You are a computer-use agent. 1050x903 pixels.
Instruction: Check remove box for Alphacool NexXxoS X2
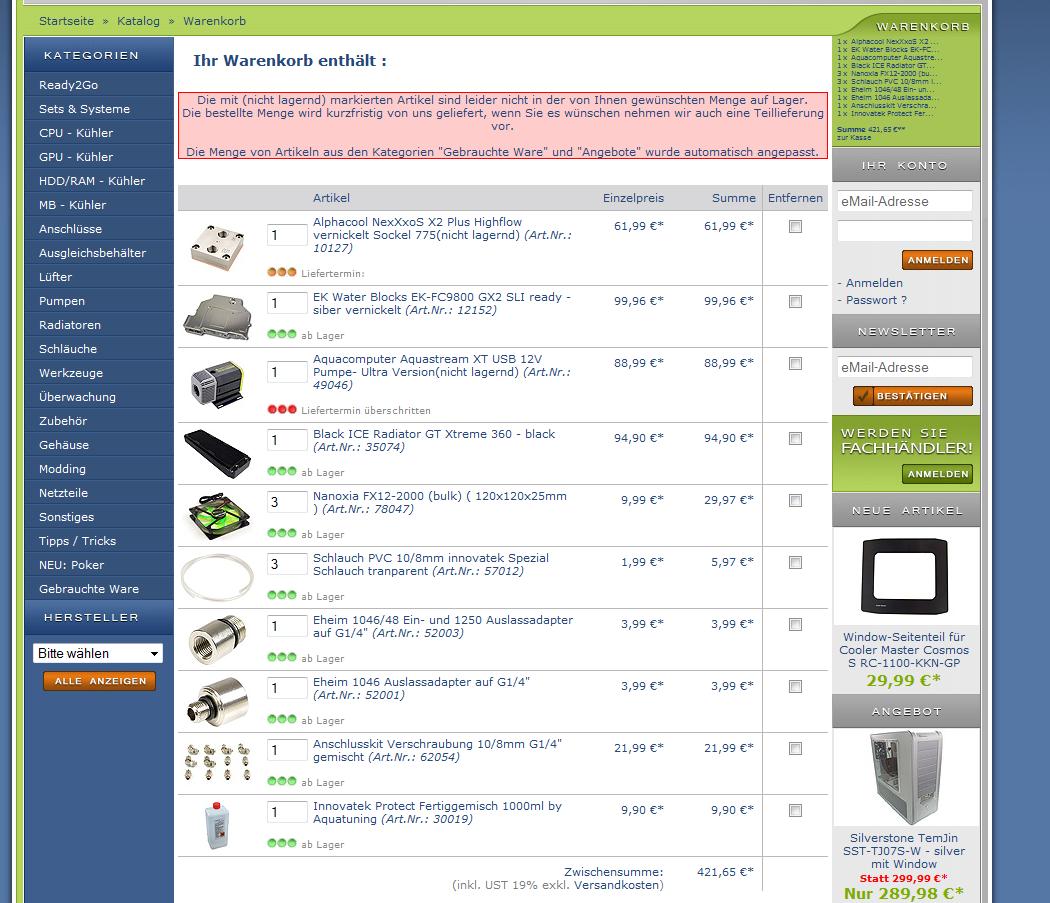pos(796,226)
